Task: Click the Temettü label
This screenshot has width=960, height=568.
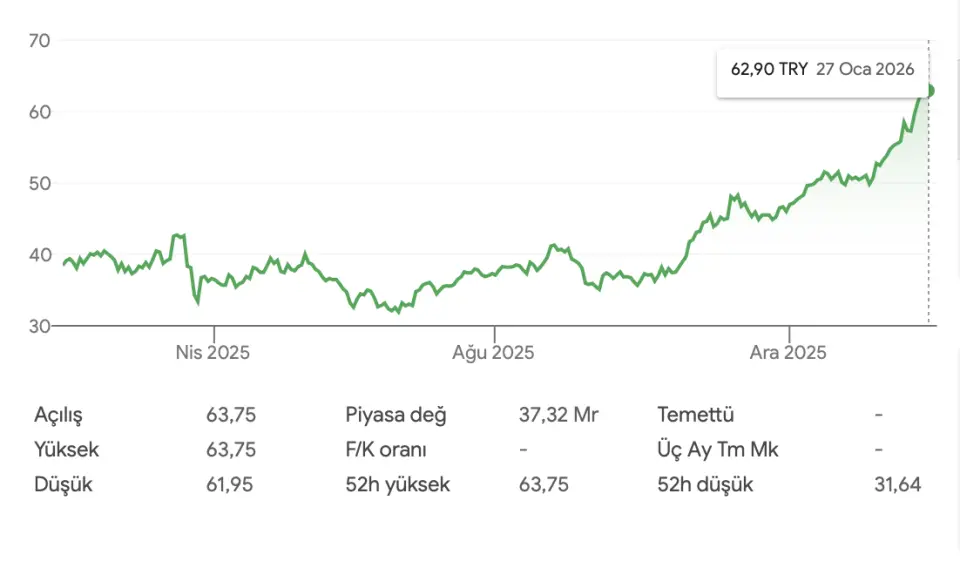Action: click(696, 415)
